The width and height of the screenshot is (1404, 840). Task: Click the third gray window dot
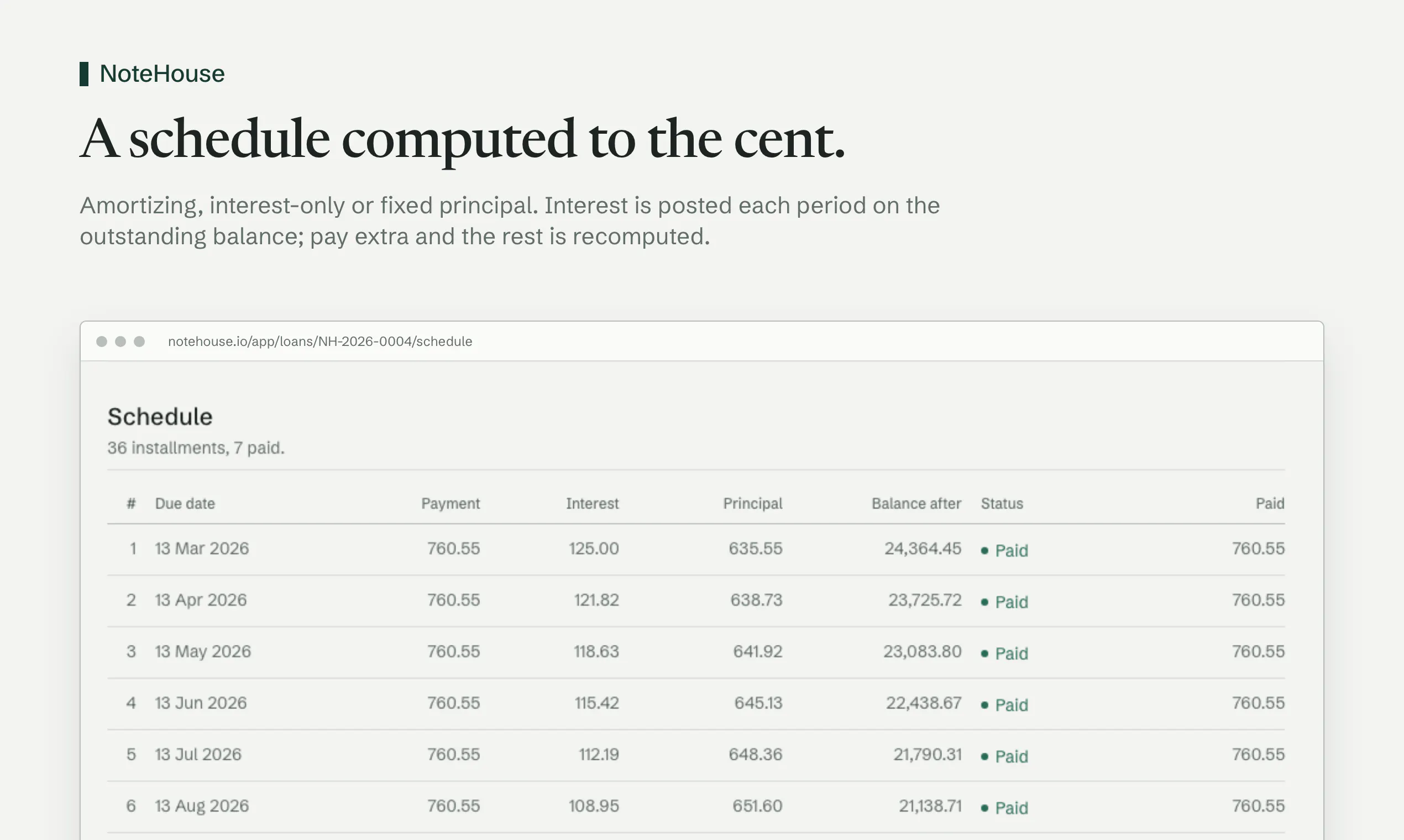tap(139, 342)
